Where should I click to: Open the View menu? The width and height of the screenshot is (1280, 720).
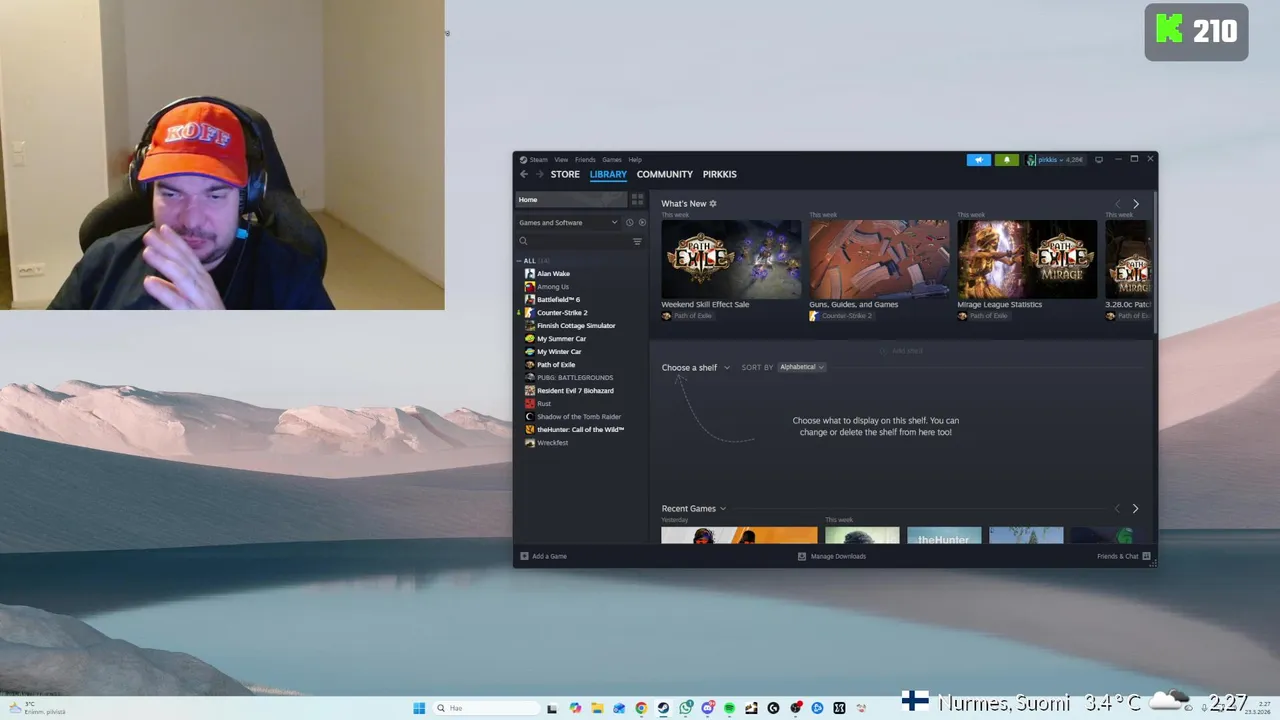point(561,160)
